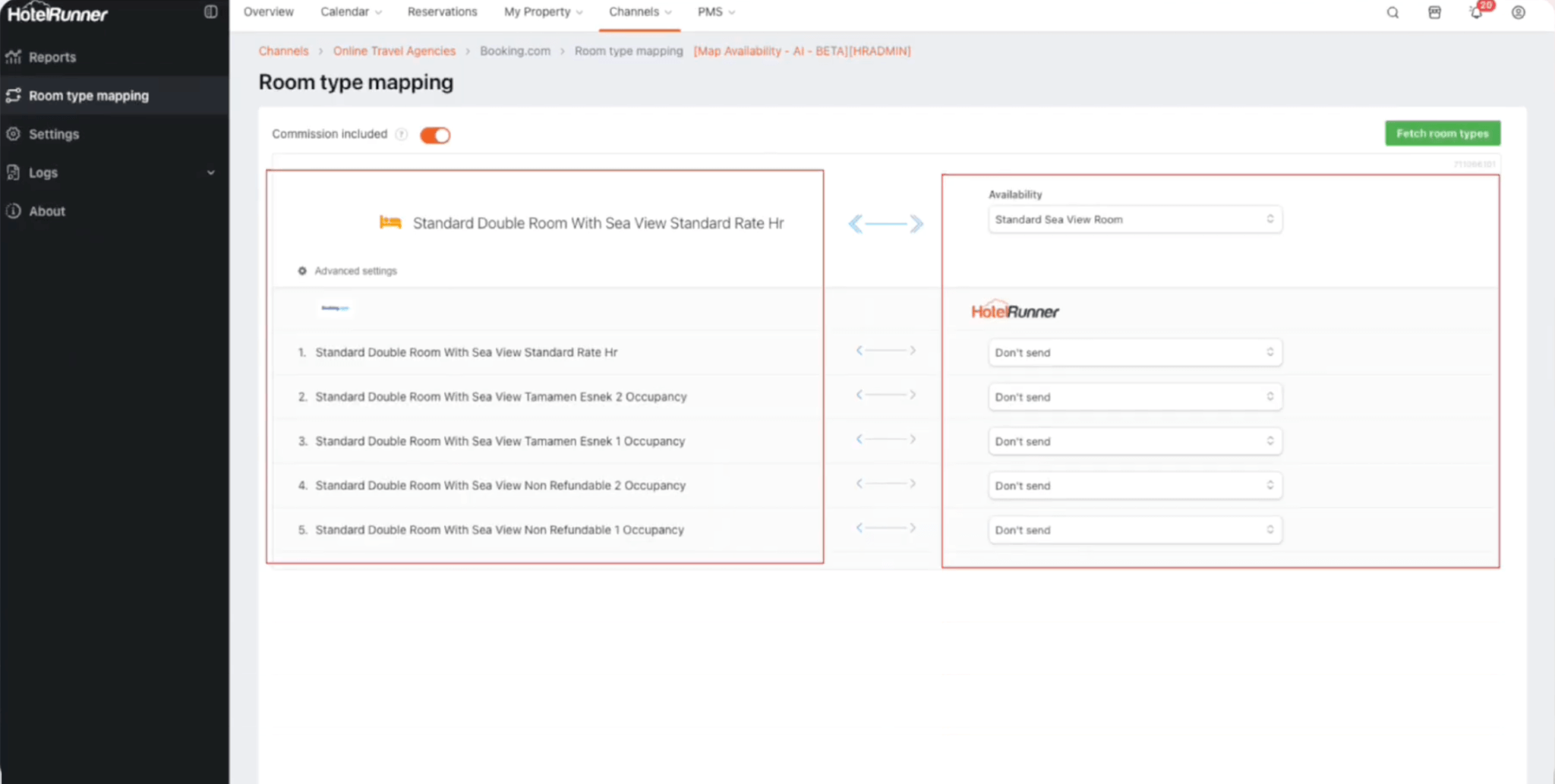This screenshot has height=784, width=1555.
Task: Open Don't send dropdown for rate 5
Action: tap(1134, 530)
